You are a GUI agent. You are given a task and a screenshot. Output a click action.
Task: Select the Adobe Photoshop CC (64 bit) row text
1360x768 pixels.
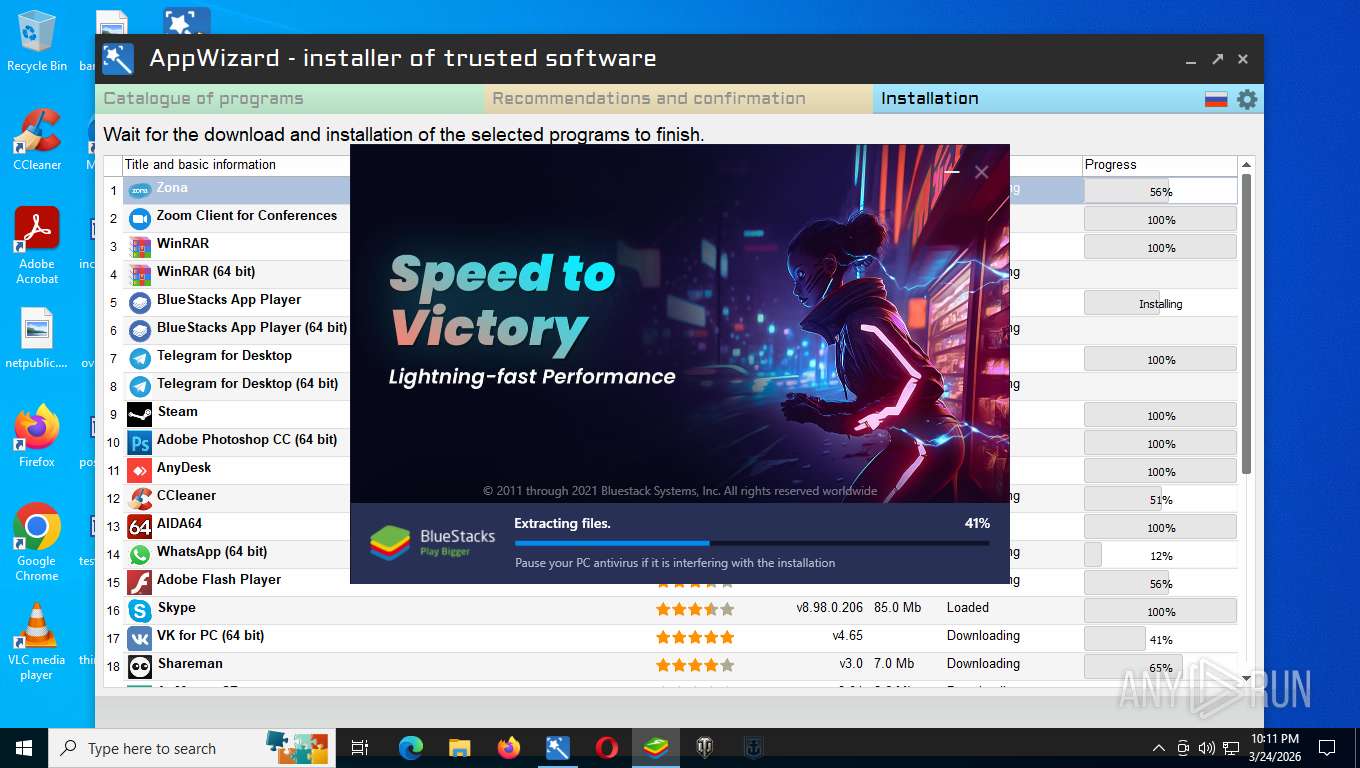247,440
